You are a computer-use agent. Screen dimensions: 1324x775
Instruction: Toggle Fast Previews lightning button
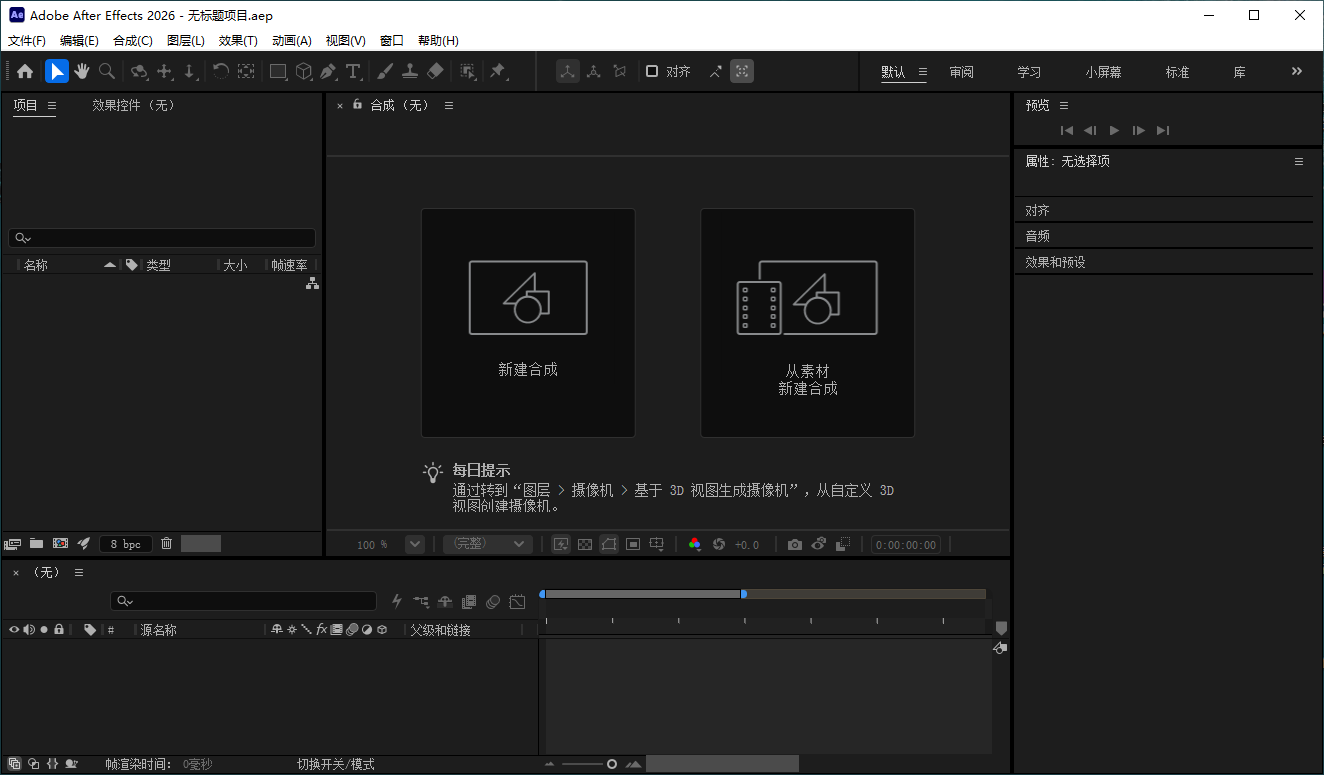[561, 544]
